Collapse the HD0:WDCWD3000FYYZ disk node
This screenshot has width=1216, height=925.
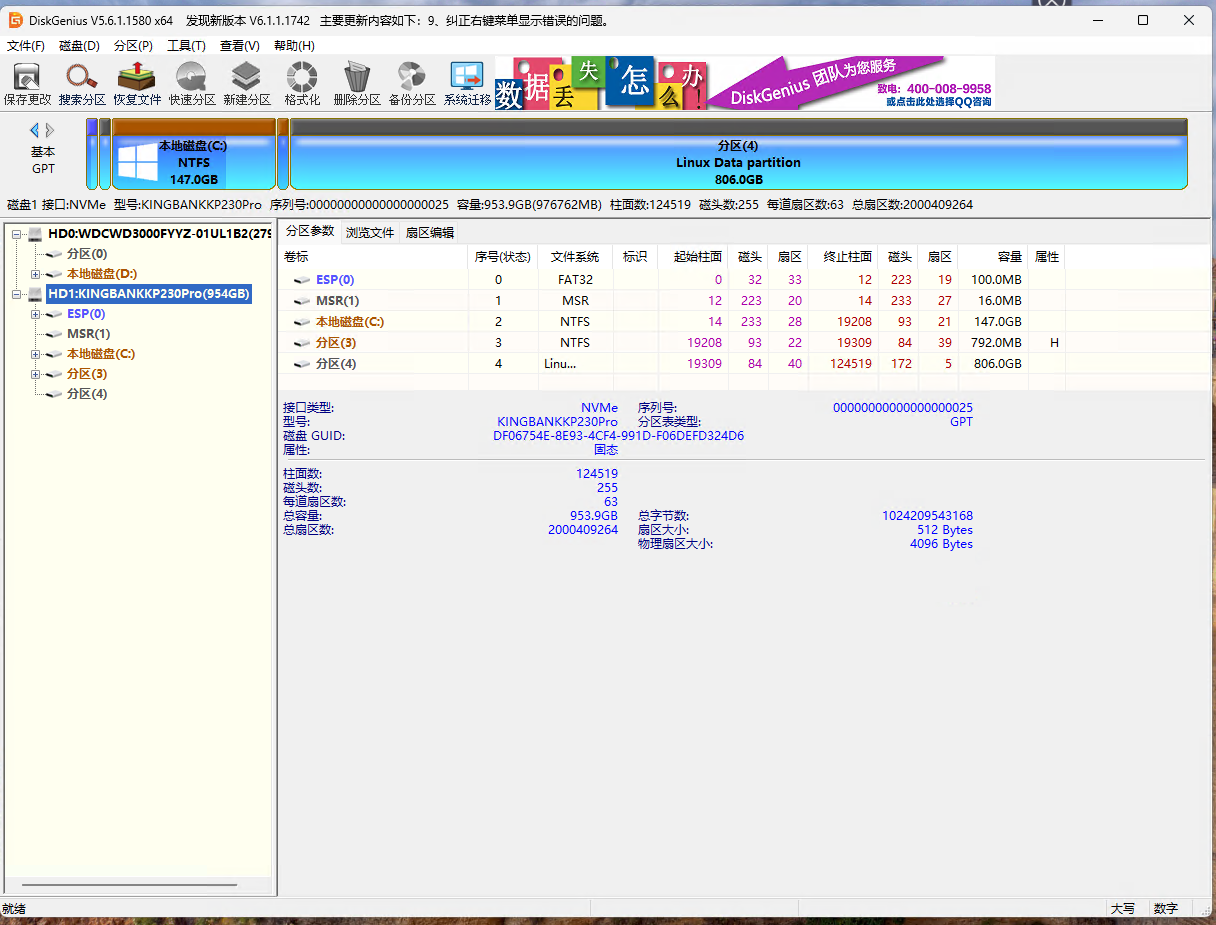(17, 234)
